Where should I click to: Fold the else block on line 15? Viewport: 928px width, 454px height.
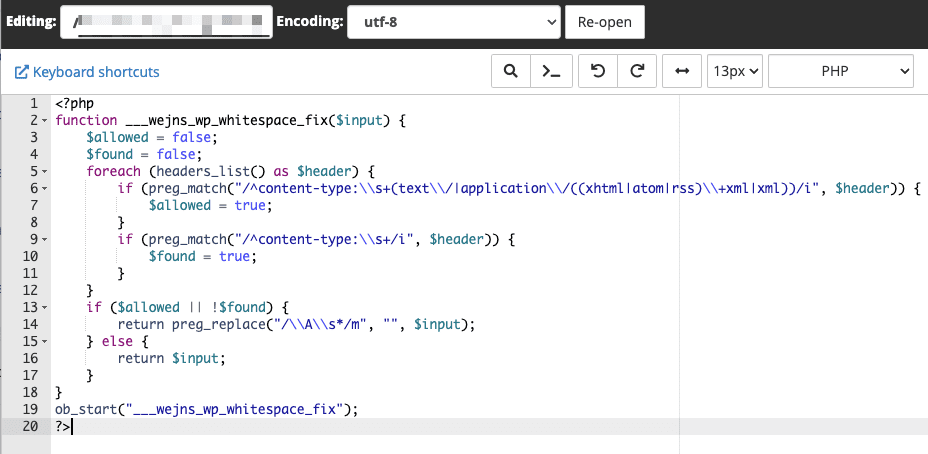(44, 341)
